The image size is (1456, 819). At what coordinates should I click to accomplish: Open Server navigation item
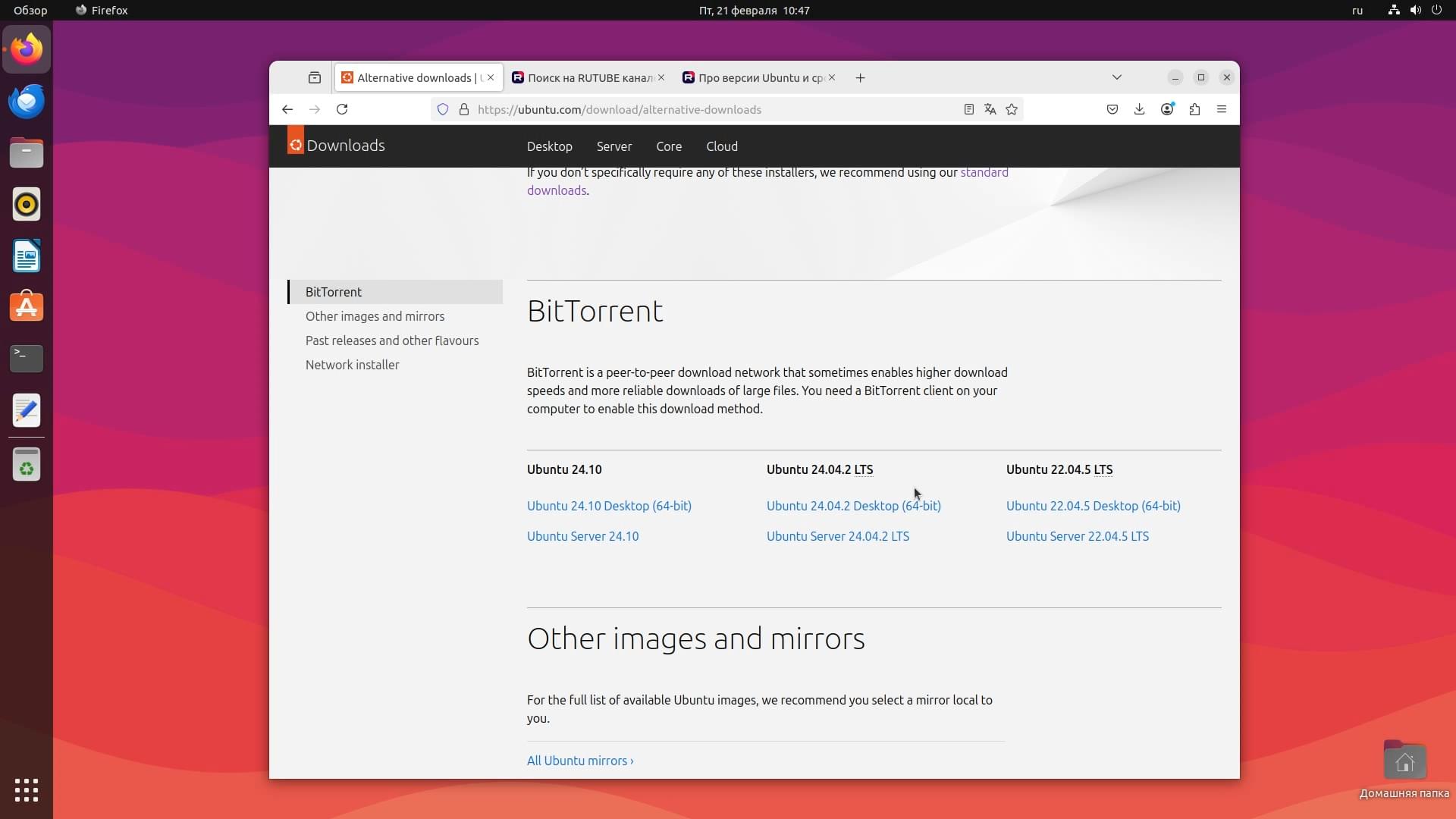click(x=614, y=146)
